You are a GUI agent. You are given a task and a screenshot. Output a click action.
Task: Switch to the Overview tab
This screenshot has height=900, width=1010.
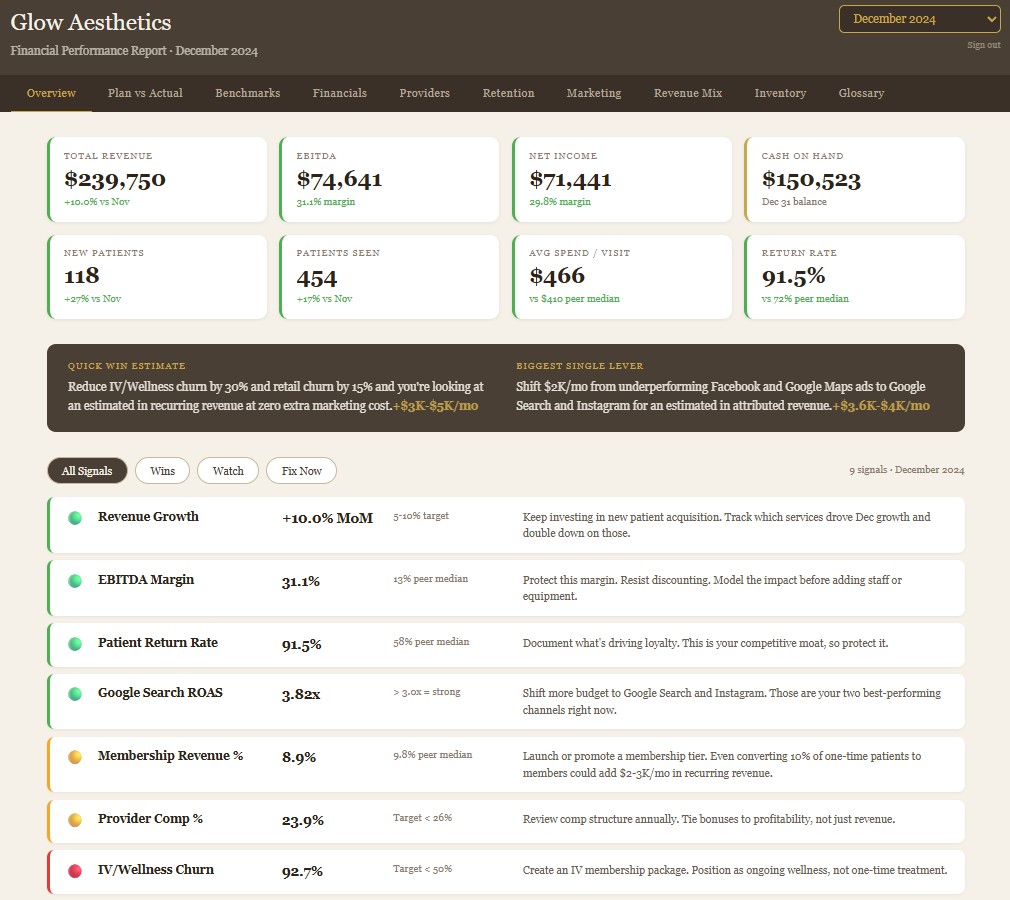click(51, 93)
